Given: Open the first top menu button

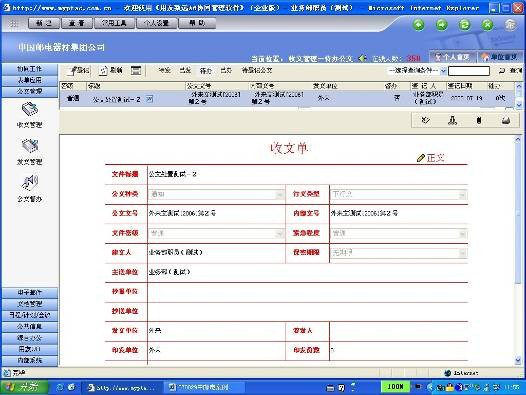Looking at the screenshot, I should (x=44, y=23).
